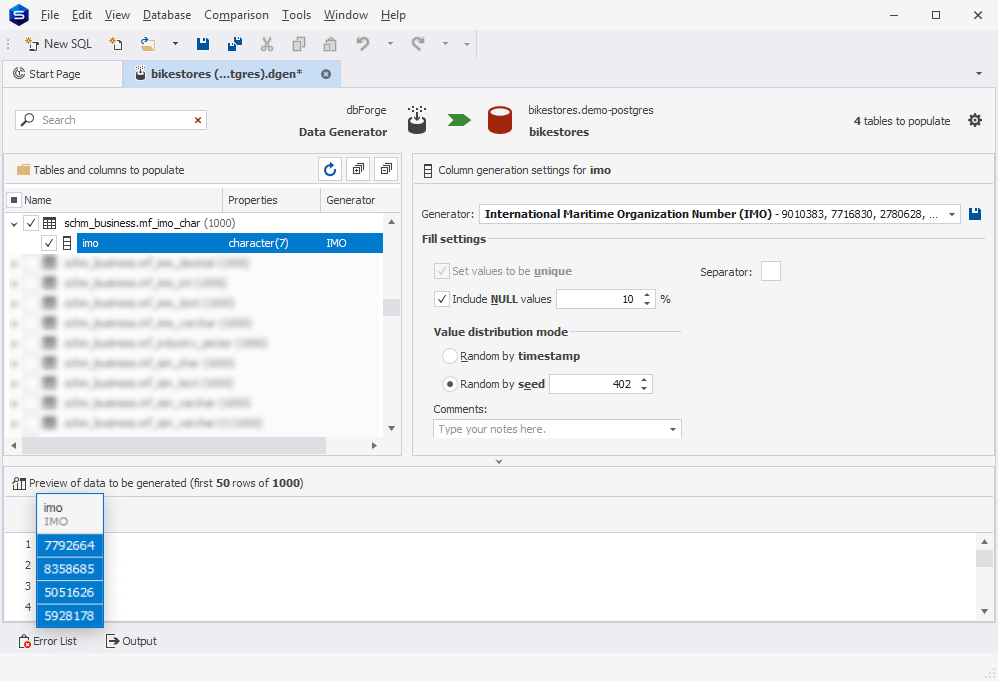This screenshot has height=681, width=998.
Task: Click the imo column header in preview
Action: (69, 514)
